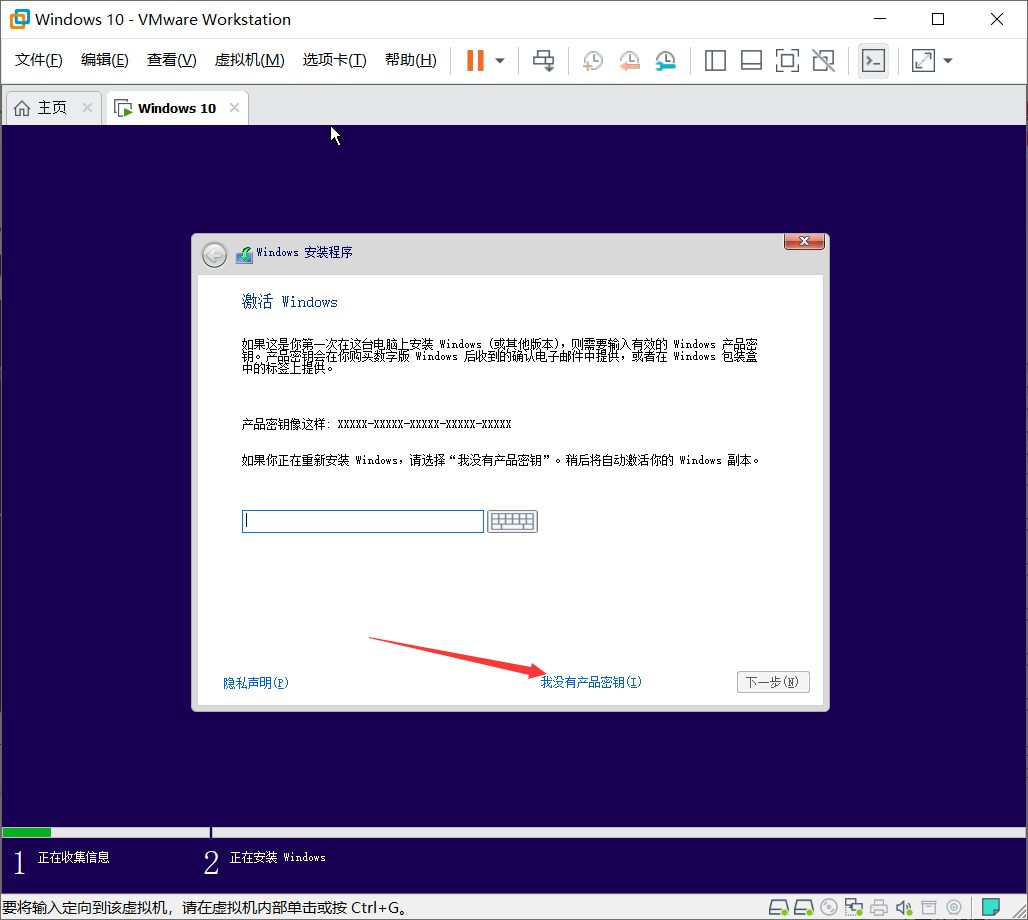Viewport: 1028px width, 920px height.
Task: Click the 激活 Windows heading
Action: point(290,302)
